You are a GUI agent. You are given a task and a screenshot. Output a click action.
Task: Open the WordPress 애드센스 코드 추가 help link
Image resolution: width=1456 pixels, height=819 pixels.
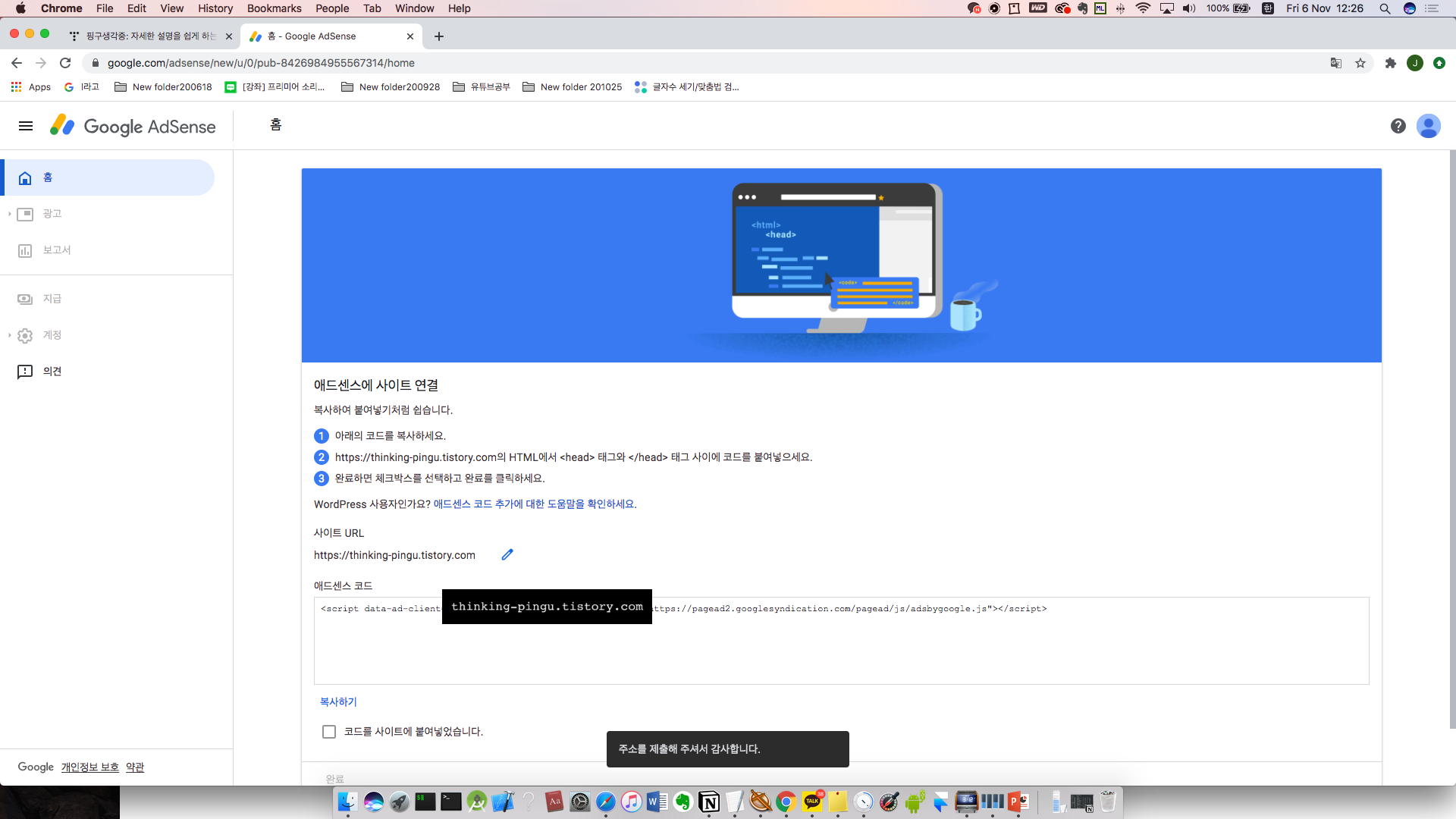coord(535,504)
